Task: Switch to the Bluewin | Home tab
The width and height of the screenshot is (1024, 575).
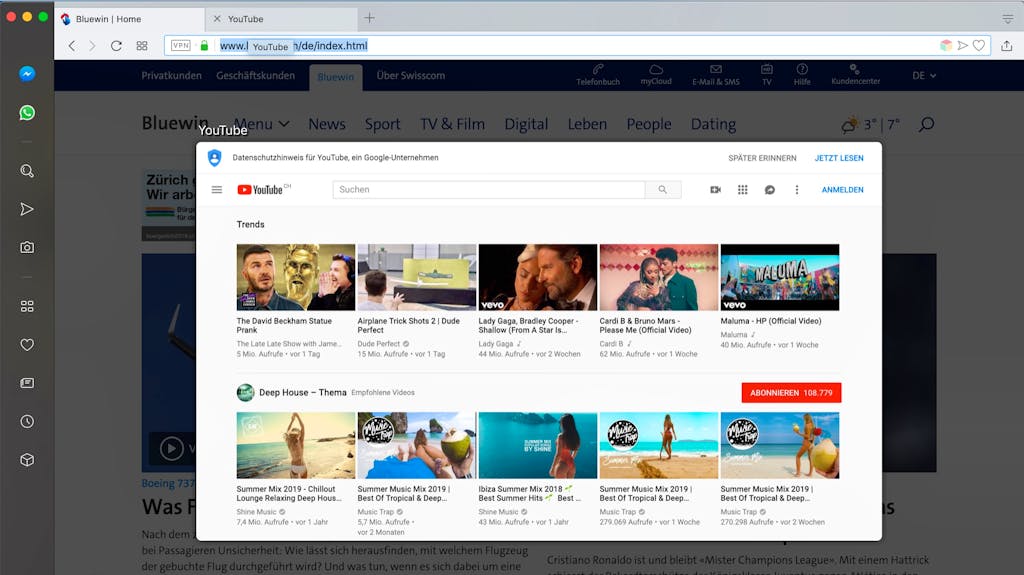Action: tap(129, 19)
